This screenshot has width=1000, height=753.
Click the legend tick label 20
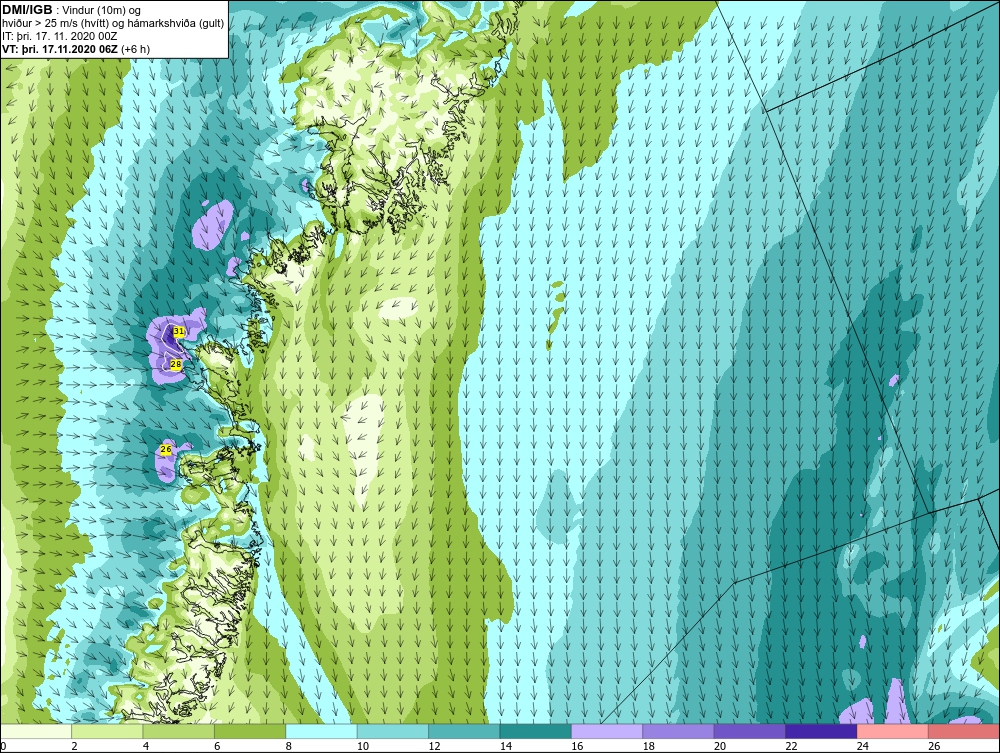point(720,746)
